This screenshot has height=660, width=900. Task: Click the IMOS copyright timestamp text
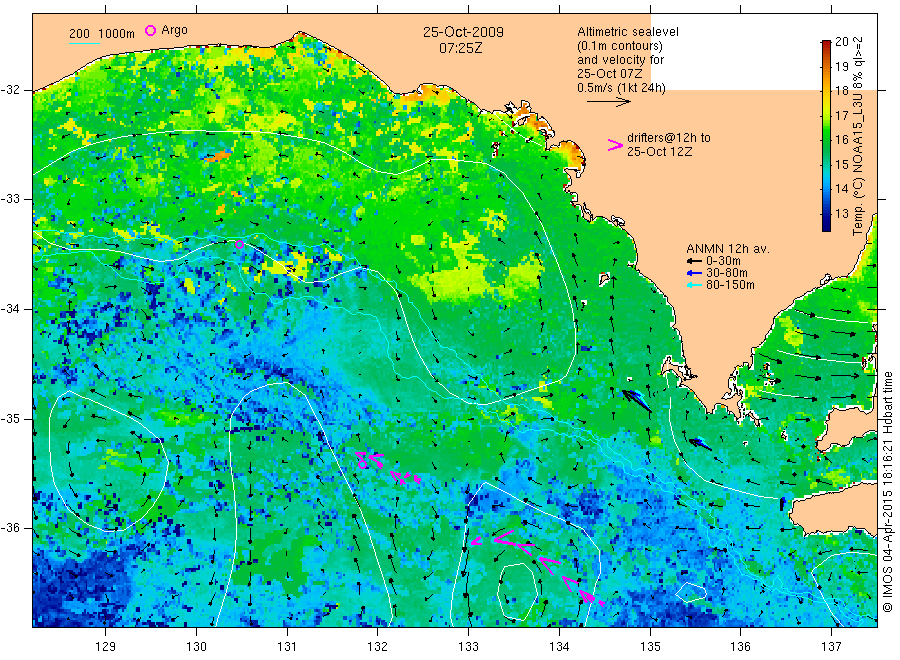click(888, 492)
